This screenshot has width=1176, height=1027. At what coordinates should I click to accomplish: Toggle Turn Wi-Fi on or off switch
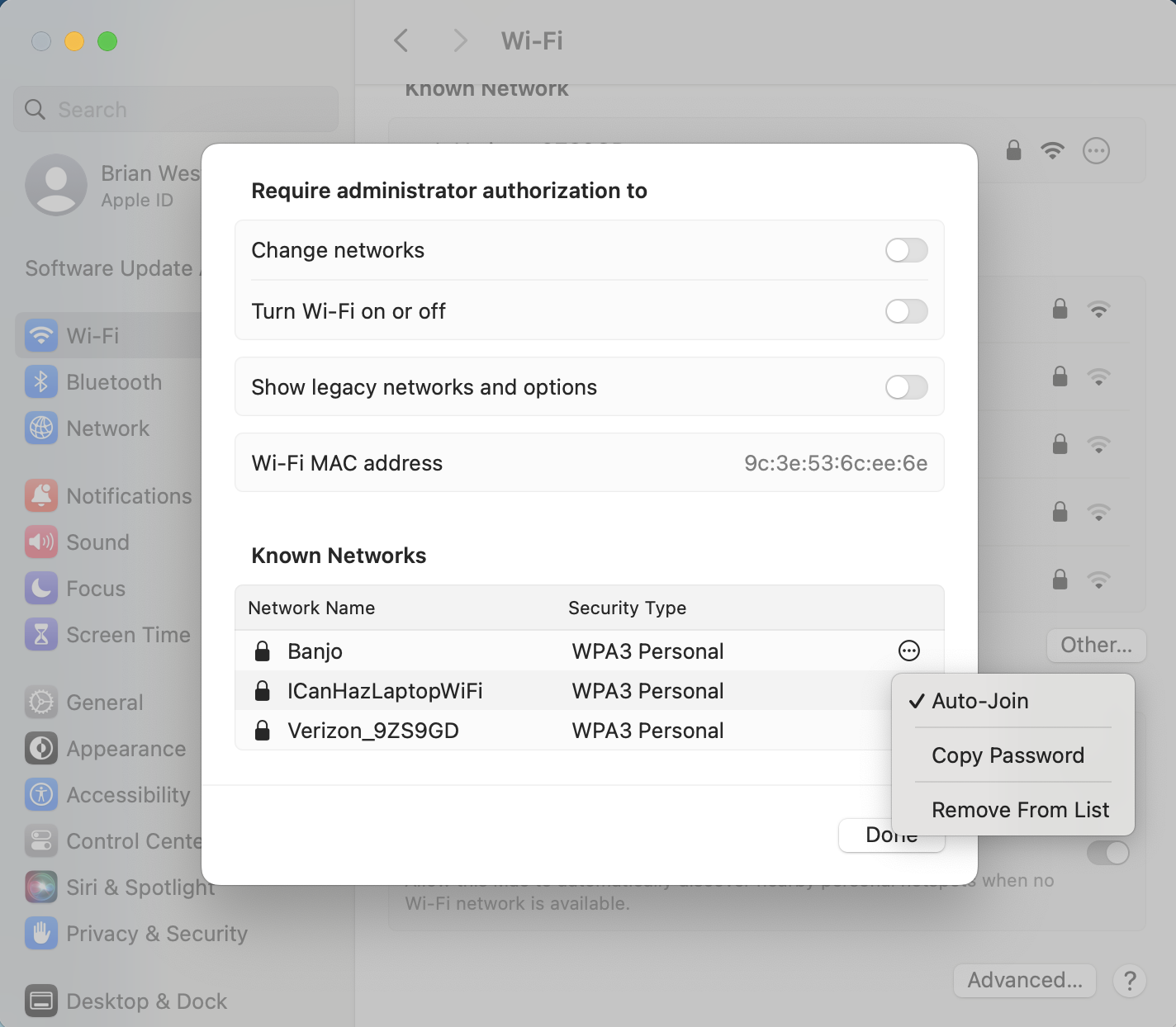(x=906, y=311)
